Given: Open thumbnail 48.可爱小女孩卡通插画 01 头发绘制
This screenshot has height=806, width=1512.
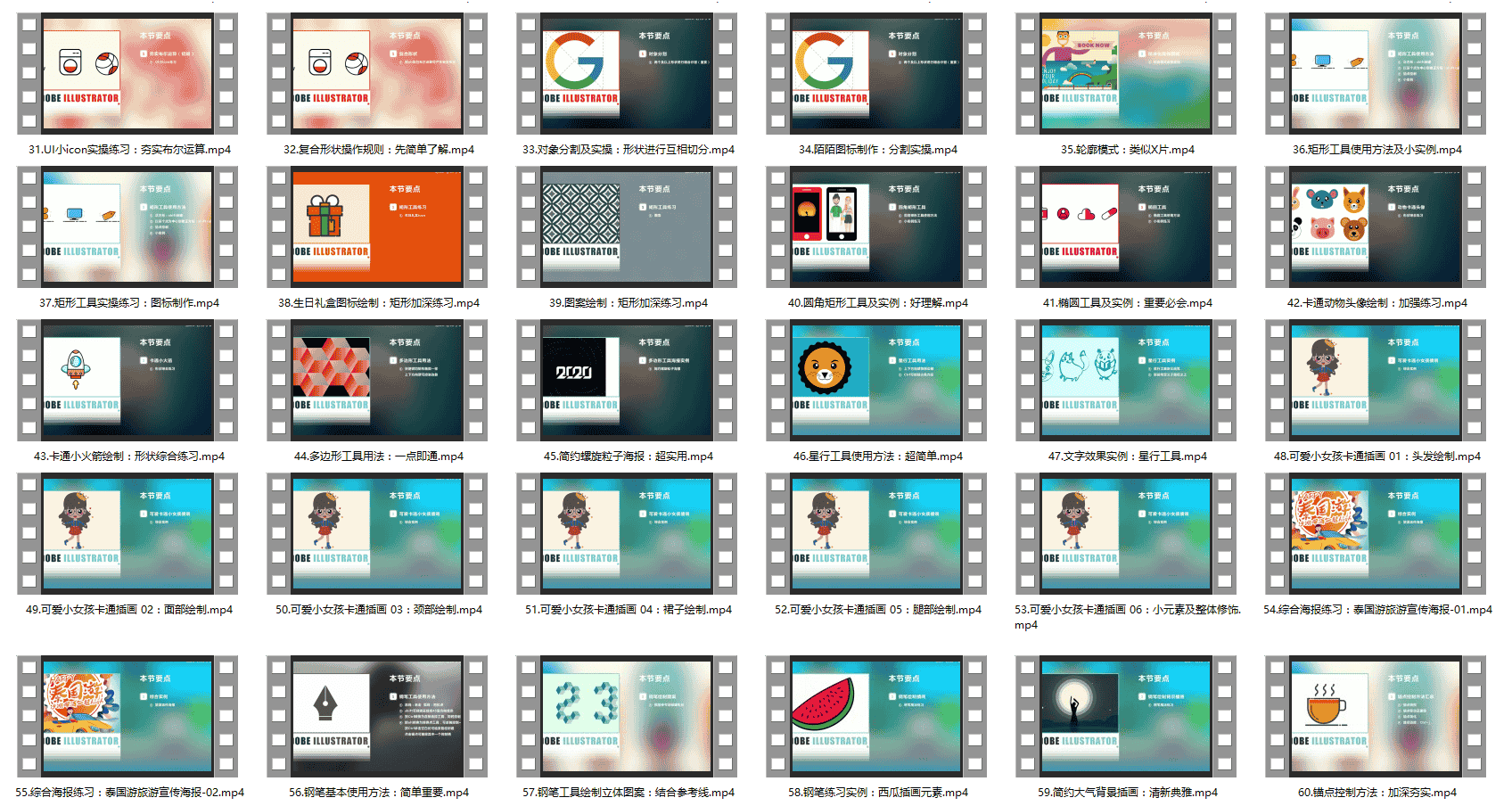Looking at the screenshot, I should pos(1376,381).
